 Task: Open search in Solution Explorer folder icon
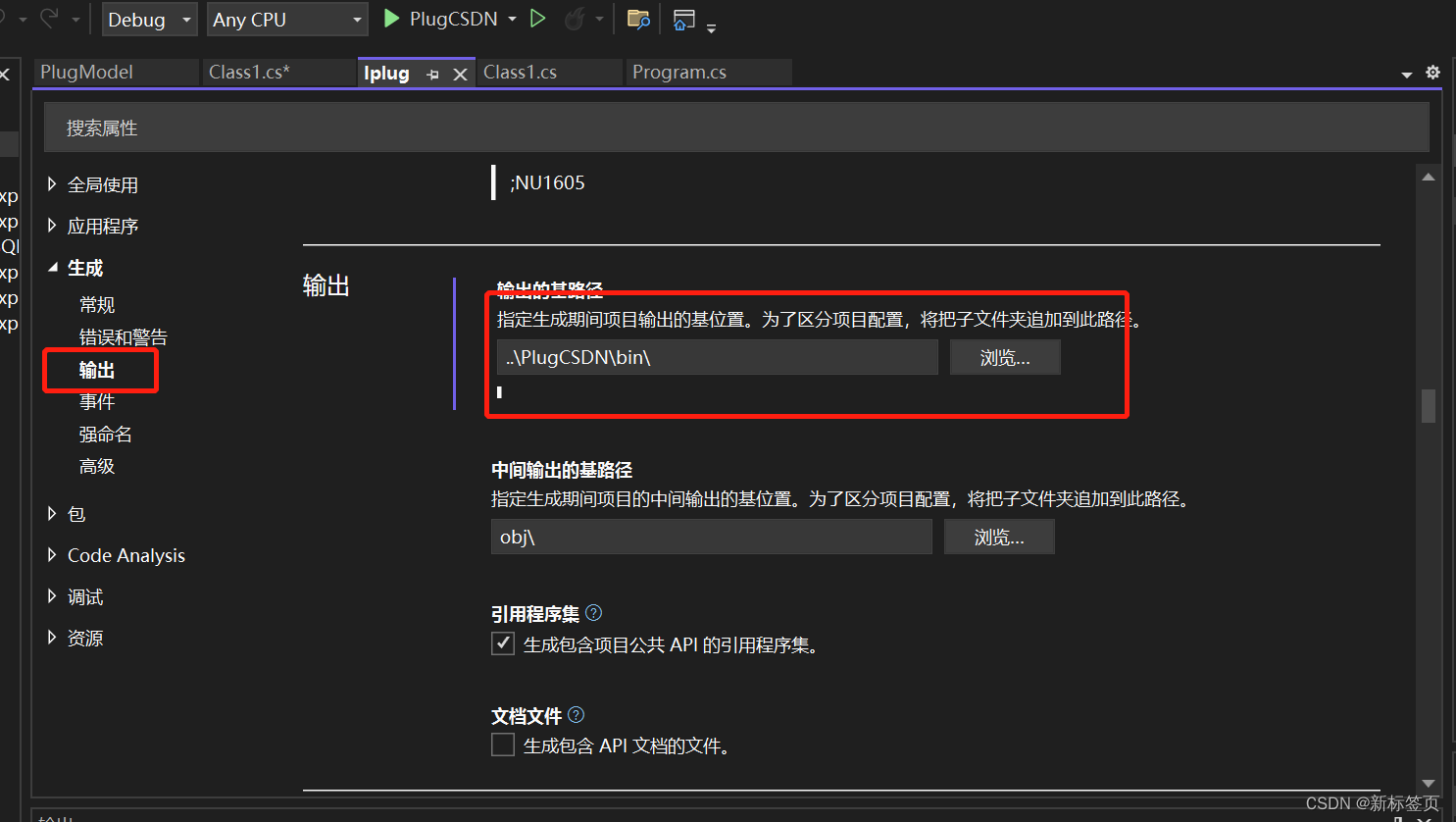[638, 19]
